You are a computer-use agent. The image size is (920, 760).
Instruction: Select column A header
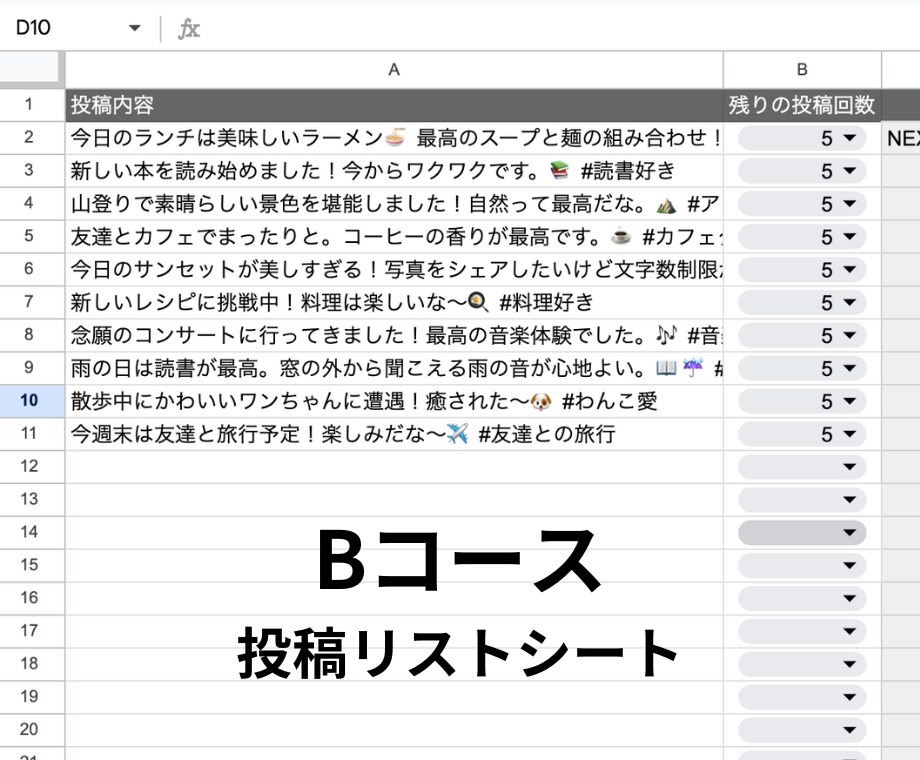(394, 70)
